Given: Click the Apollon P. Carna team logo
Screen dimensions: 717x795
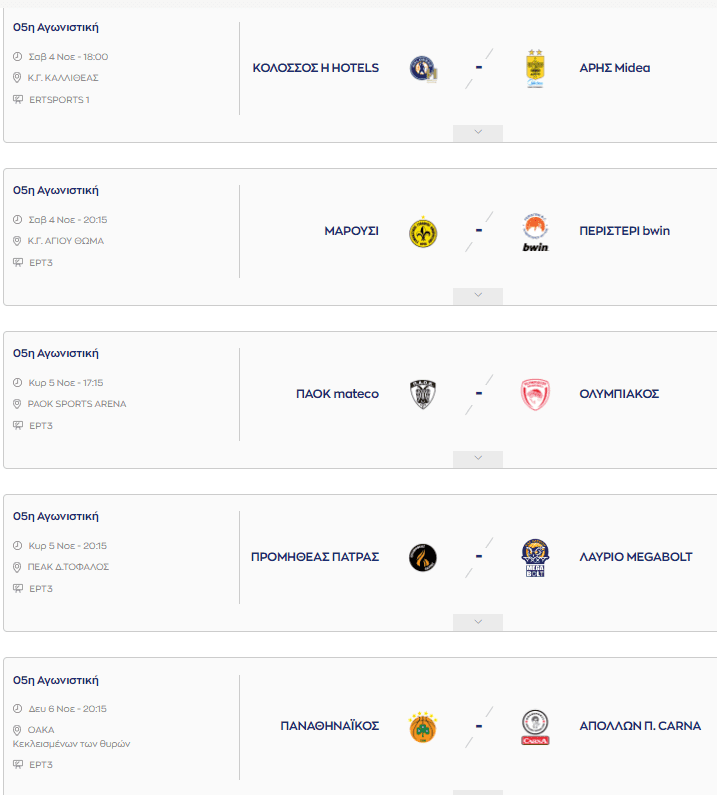Looking at the screenshot, I should coord(535,727).
